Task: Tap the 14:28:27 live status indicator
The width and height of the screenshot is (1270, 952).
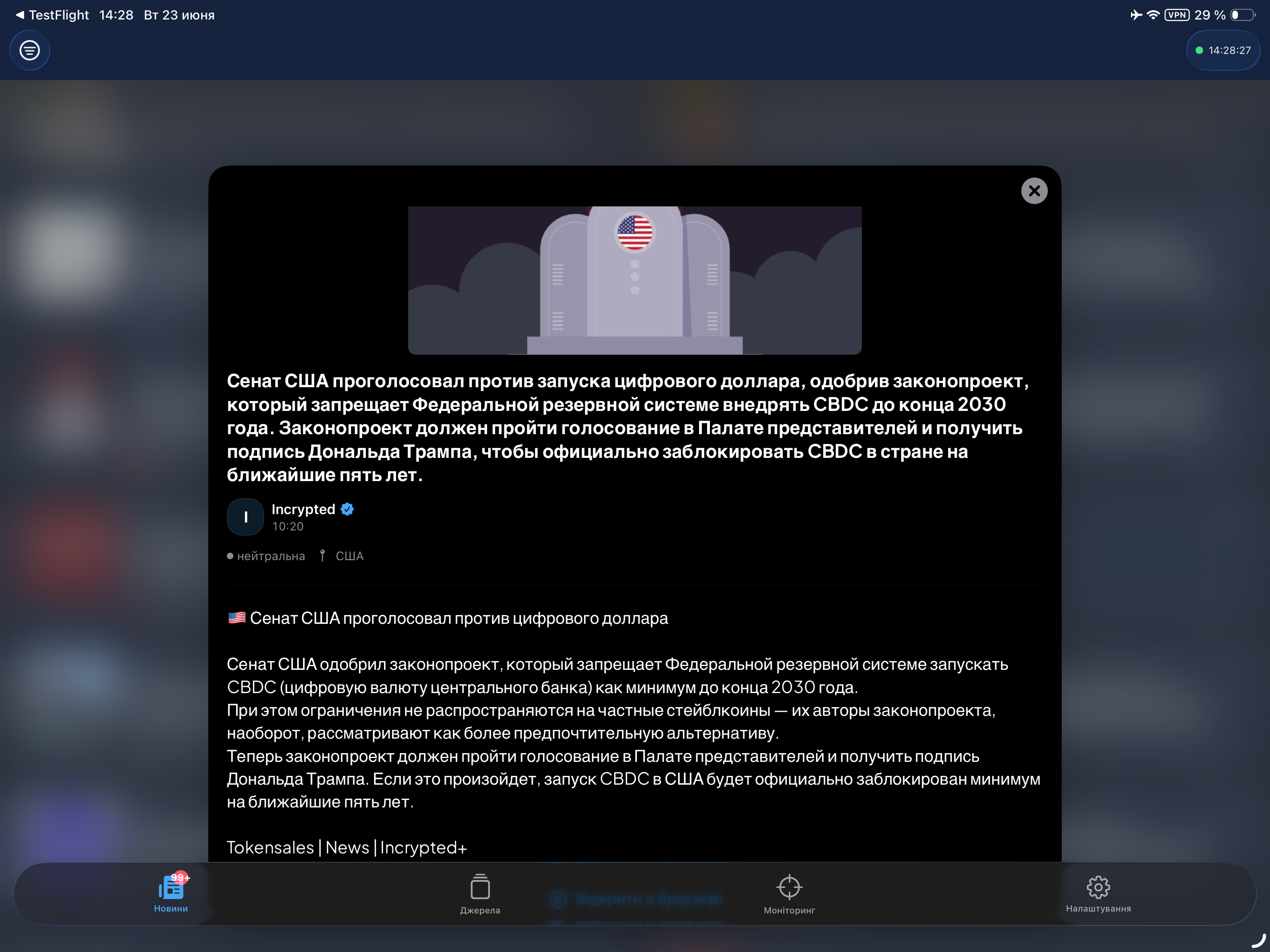Action: (x=1223, y=51)
